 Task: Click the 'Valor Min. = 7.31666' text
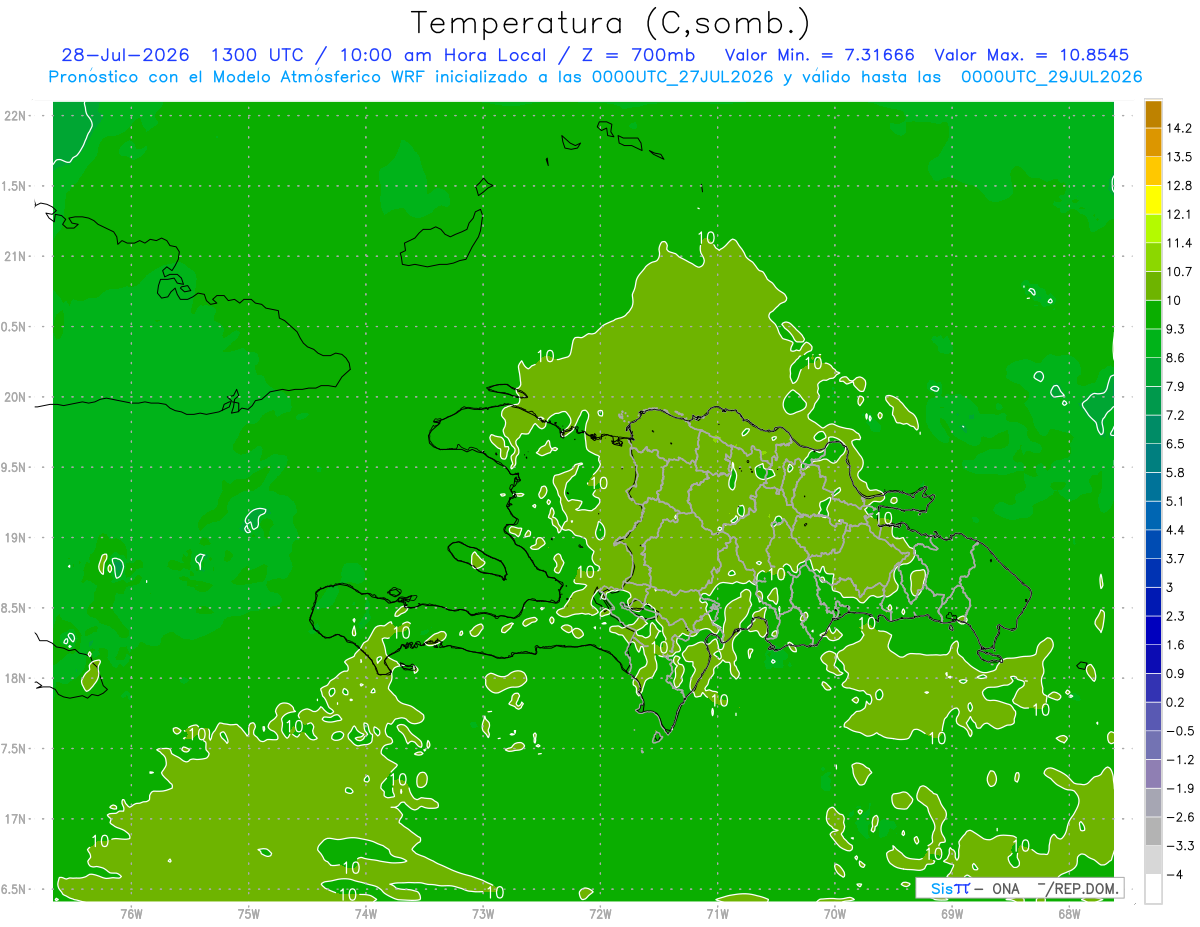(819, 54)
